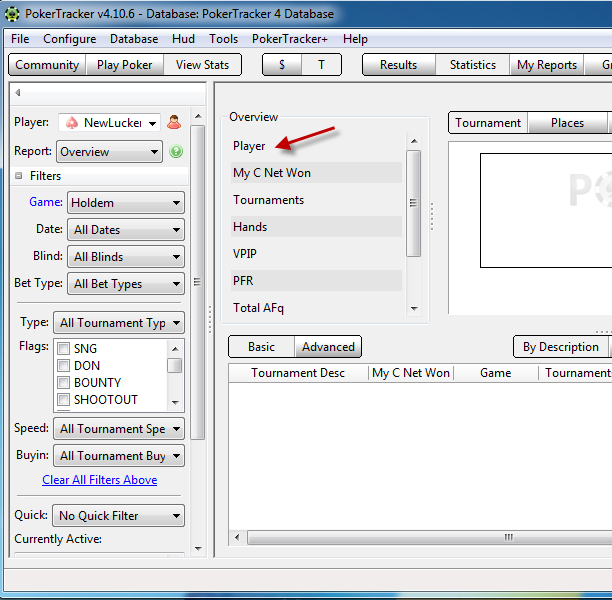Screen dimensions: 612x600
Task: Open the tournament Type dropdown
Action: coord(119,323)
